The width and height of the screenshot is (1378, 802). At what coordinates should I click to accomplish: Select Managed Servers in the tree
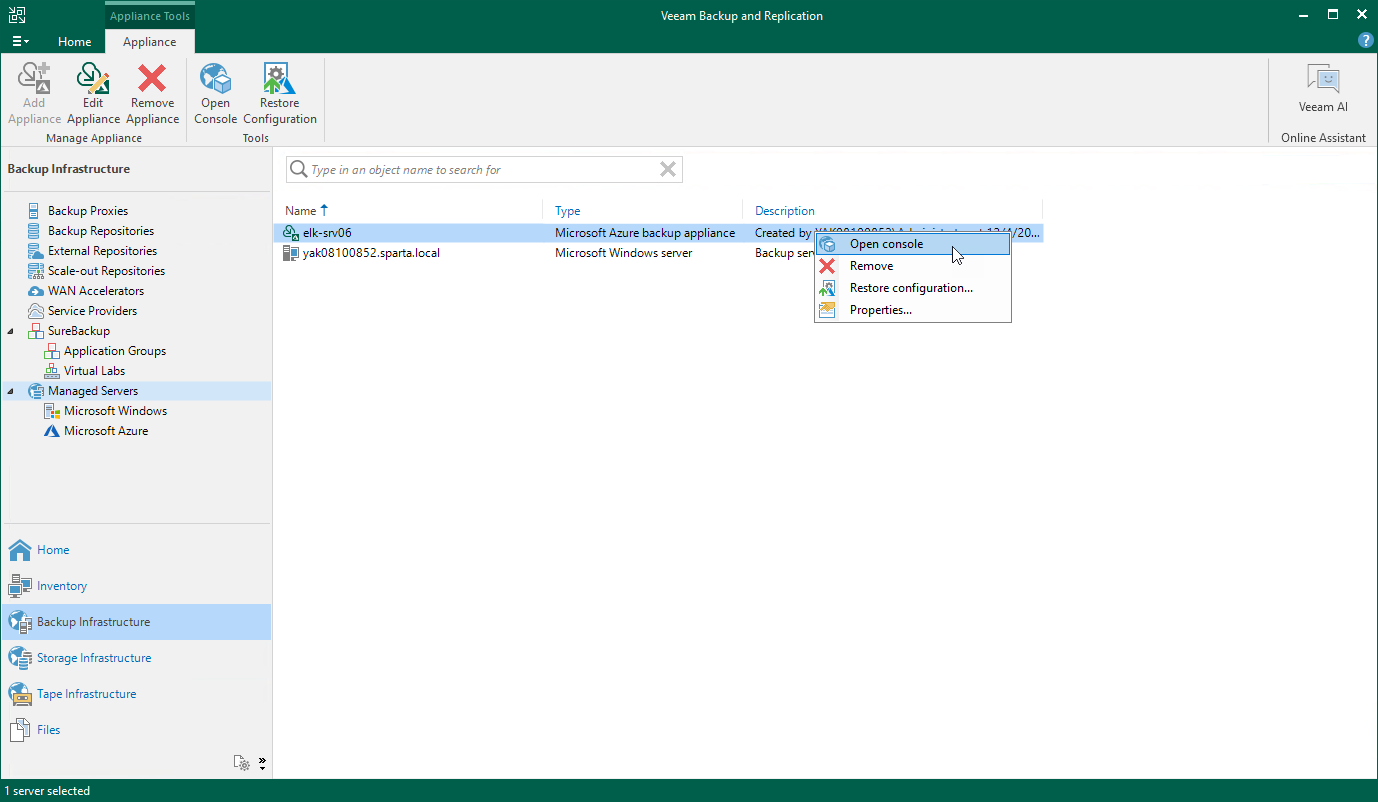(x=93, y=391)
